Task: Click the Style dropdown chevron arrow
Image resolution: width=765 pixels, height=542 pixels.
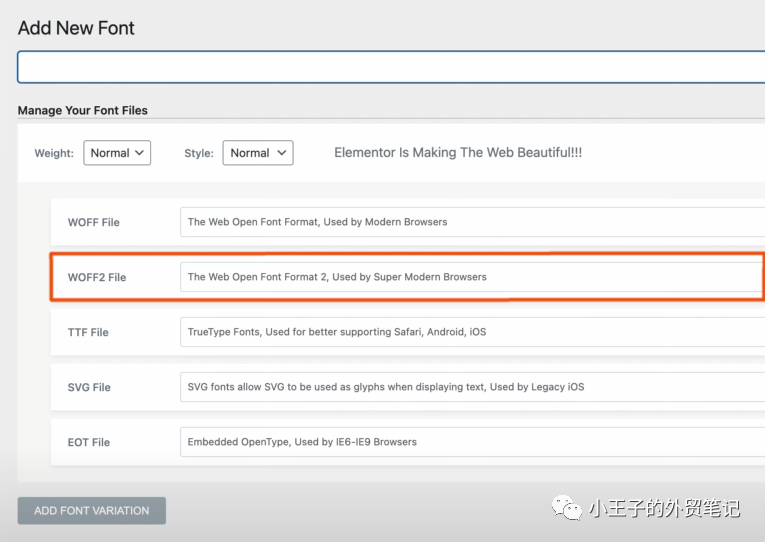Action: (x=282, y=153)
